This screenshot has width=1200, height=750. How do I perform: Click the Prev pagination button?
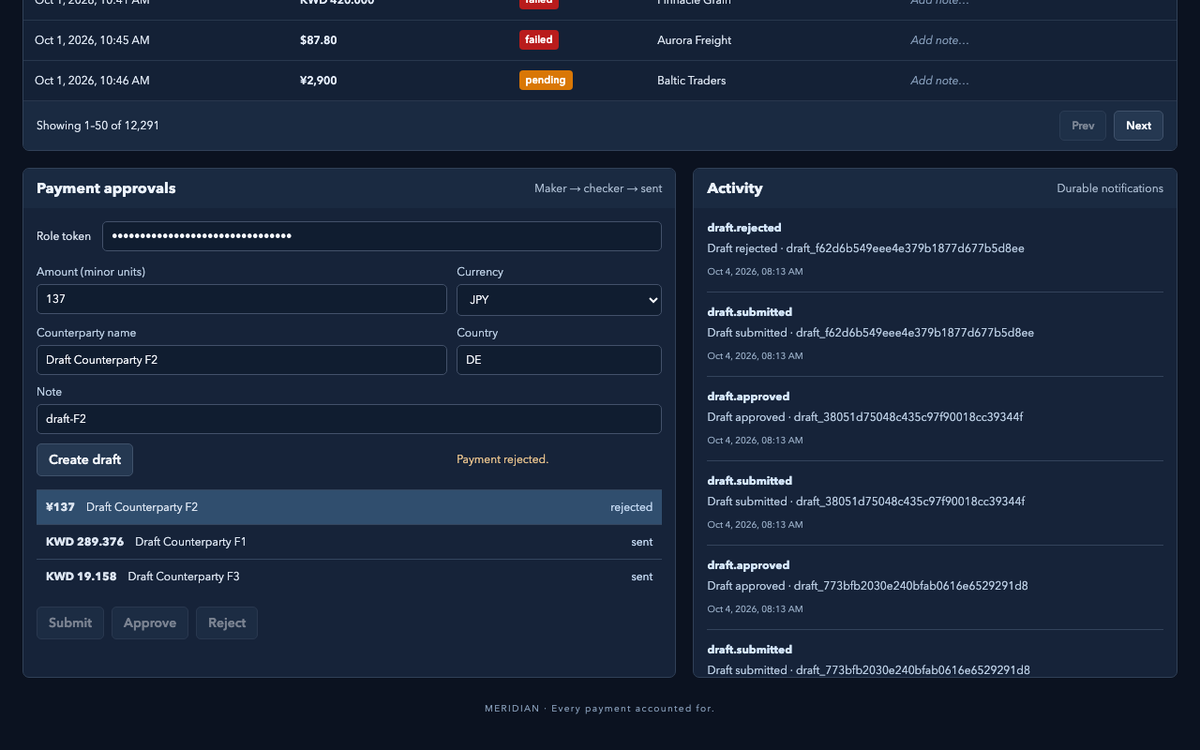[x=1083, y=126]
